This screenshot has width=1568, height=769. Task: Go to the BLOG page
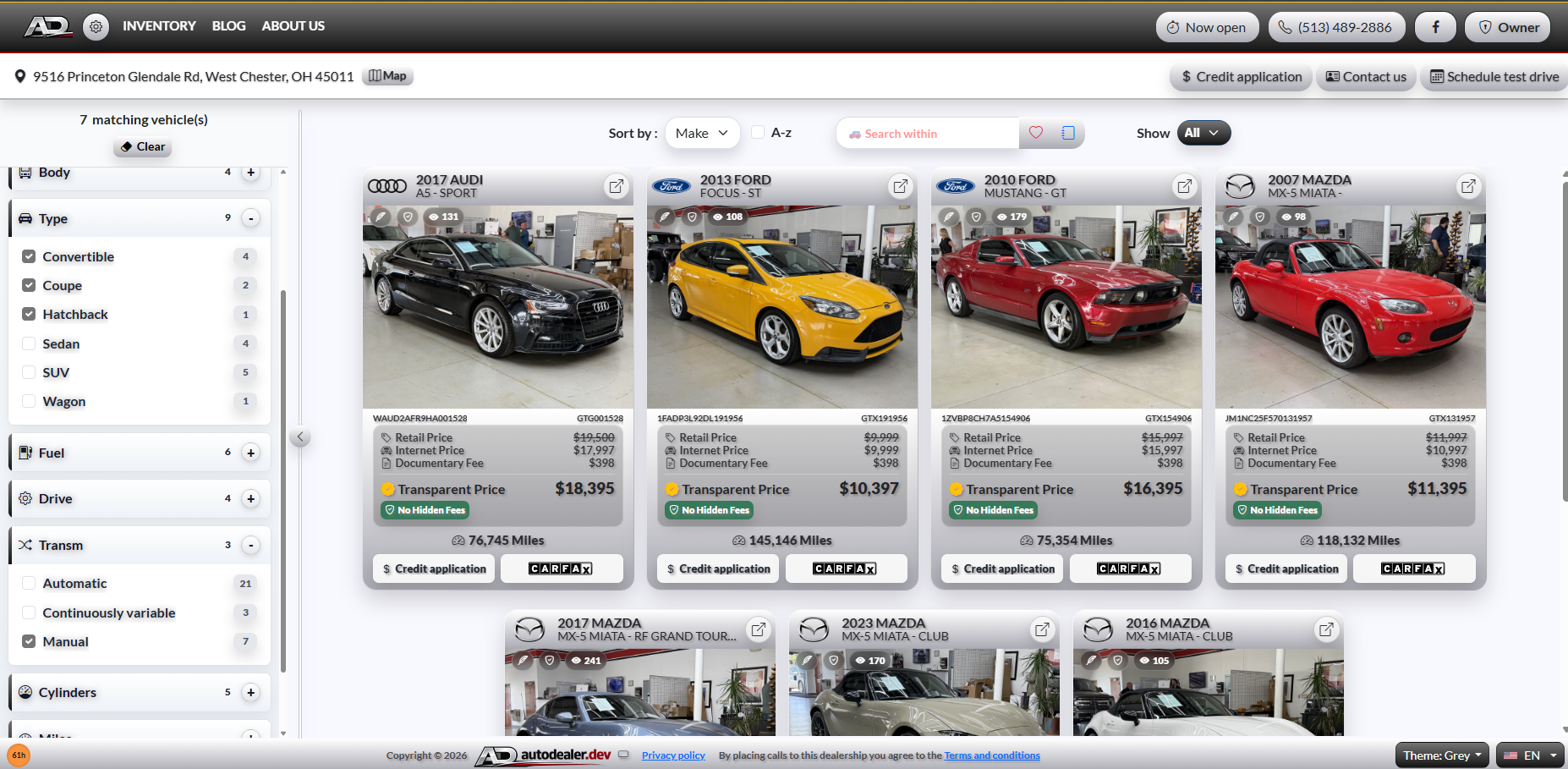coord(228,26)
